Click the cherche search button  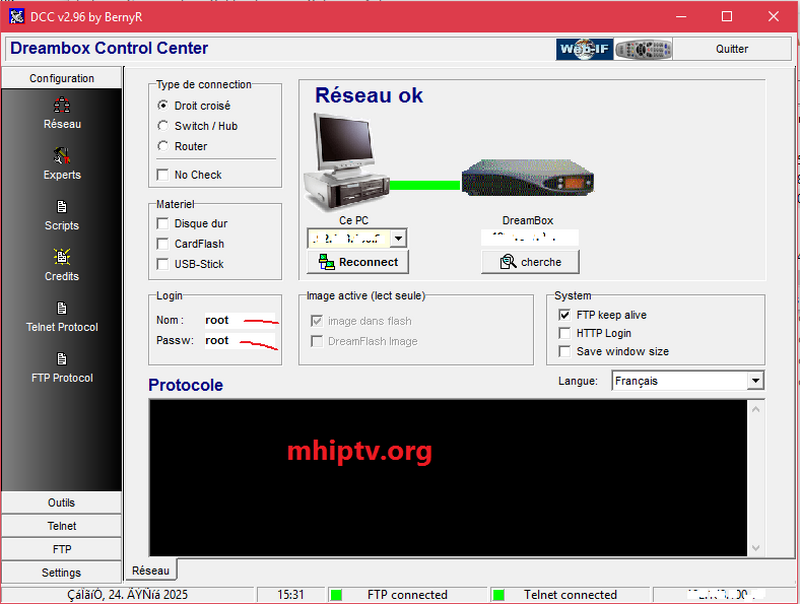pos(530,262)
